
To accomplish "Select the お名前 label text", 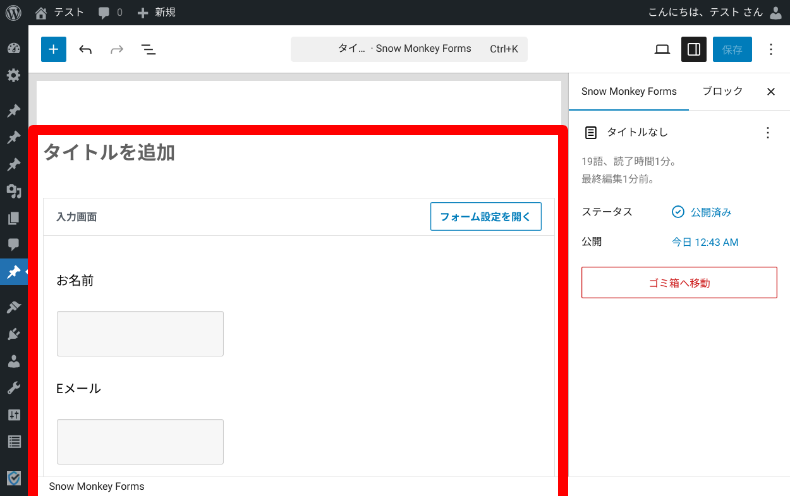I will pos(75,280).
